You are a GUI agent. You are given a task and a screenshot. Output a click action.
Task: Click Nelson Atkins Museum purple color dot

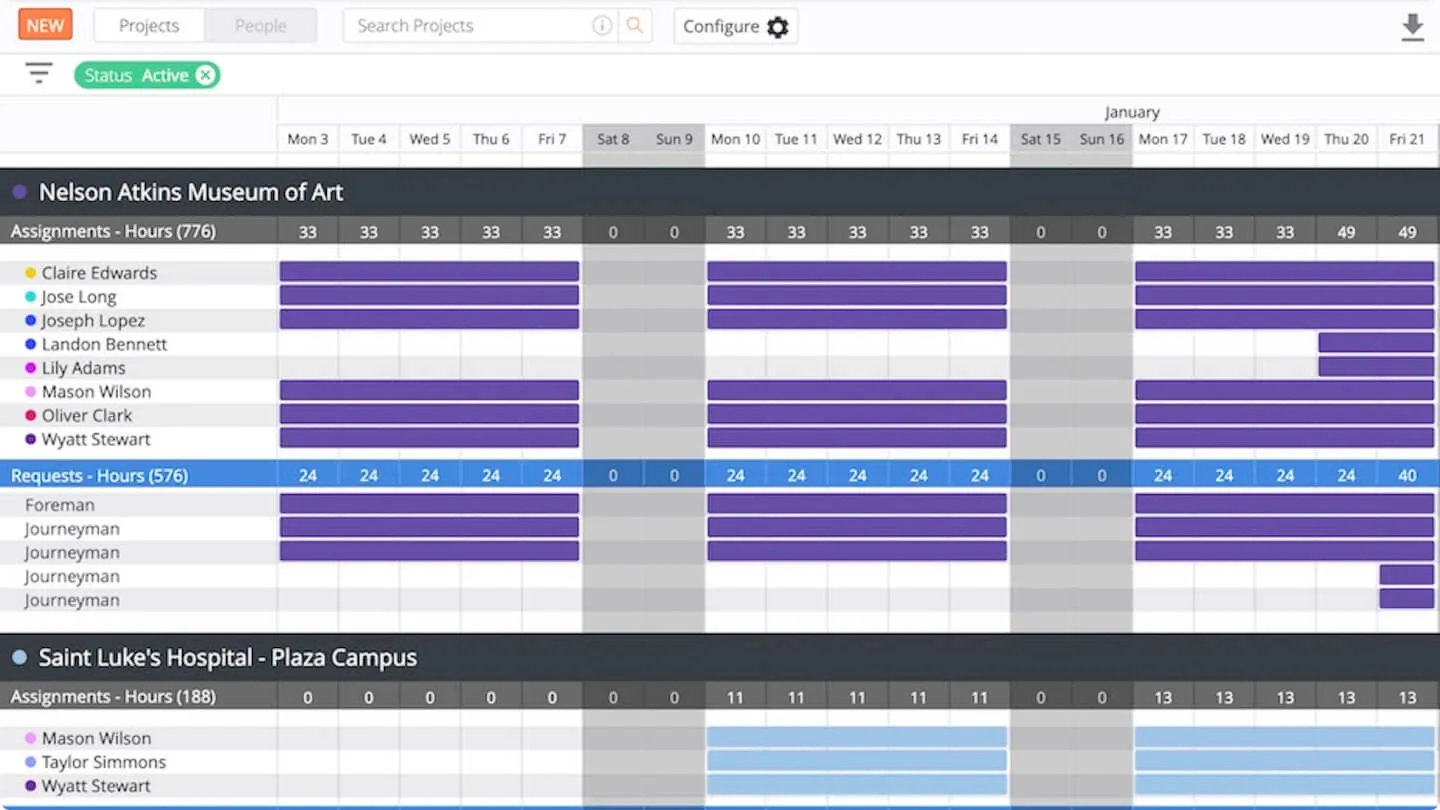[x=19, y=191]
